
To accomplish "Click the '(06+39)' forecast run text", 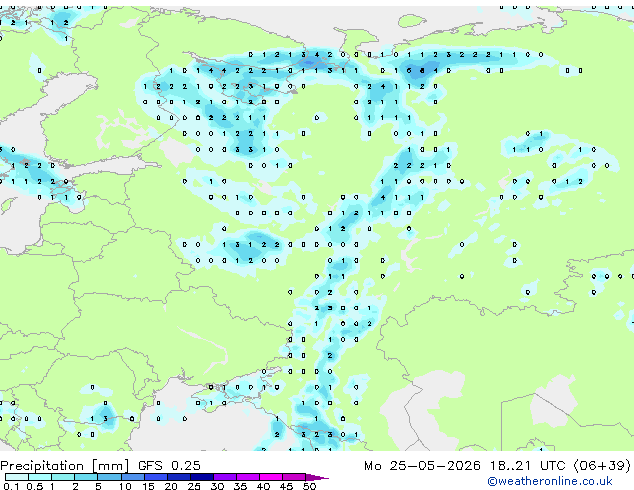I will point(602,466).
